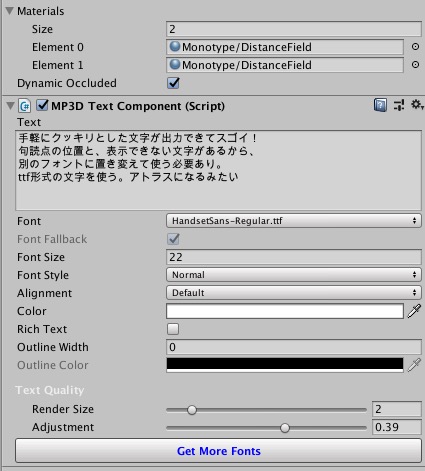
Task: Click the Adjustment slider handle
Action: (285, 428)
